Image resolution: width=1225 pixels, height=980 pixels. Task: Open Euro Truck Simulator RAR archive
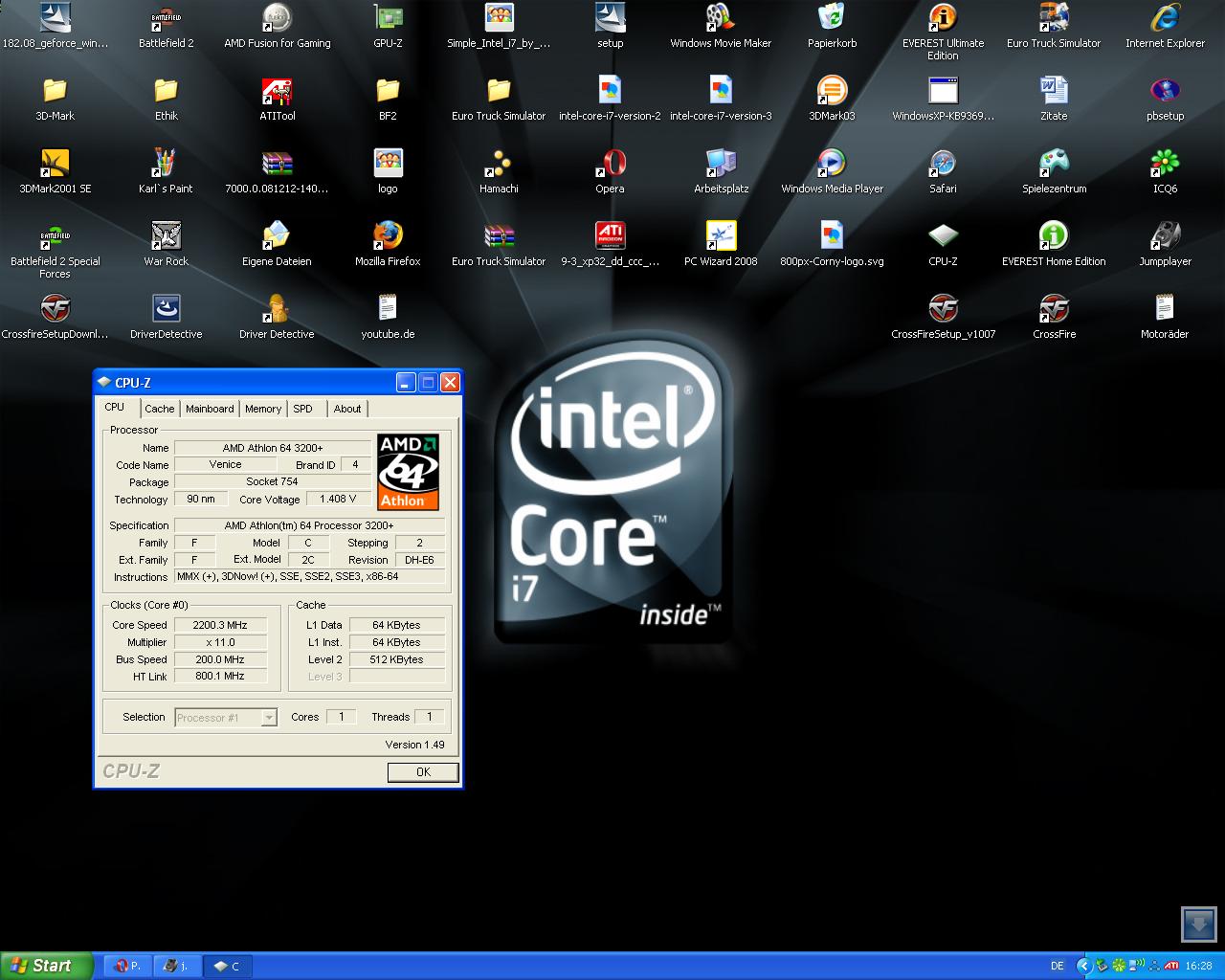point(499,244)
